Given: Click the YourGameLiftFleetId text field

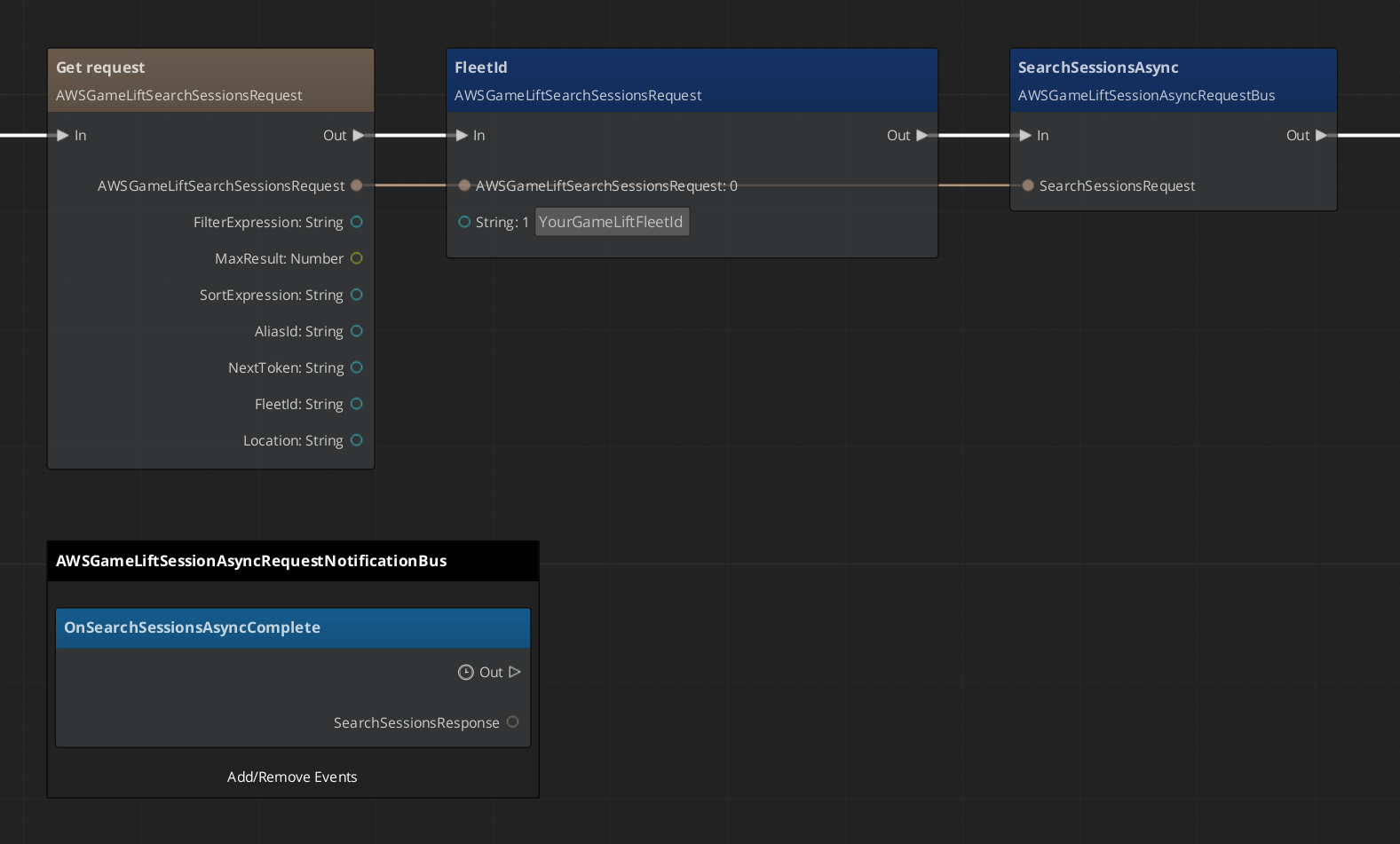Looking at the screenshot, I should point(612,222).
